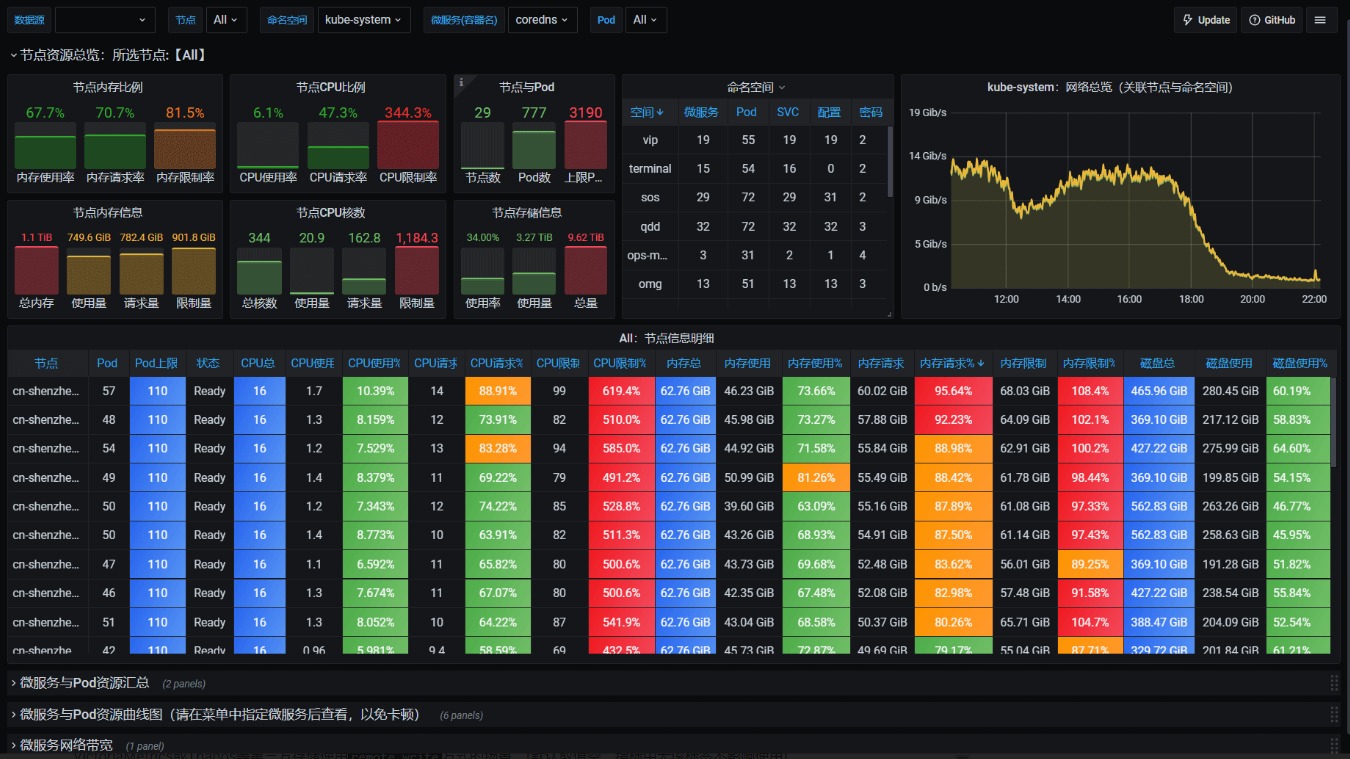Viewport: 1350px width, 759px height.
Task: Open the 节点CPU比例 panel title menu
Action: pyautogui.click(x=331, y=87)
